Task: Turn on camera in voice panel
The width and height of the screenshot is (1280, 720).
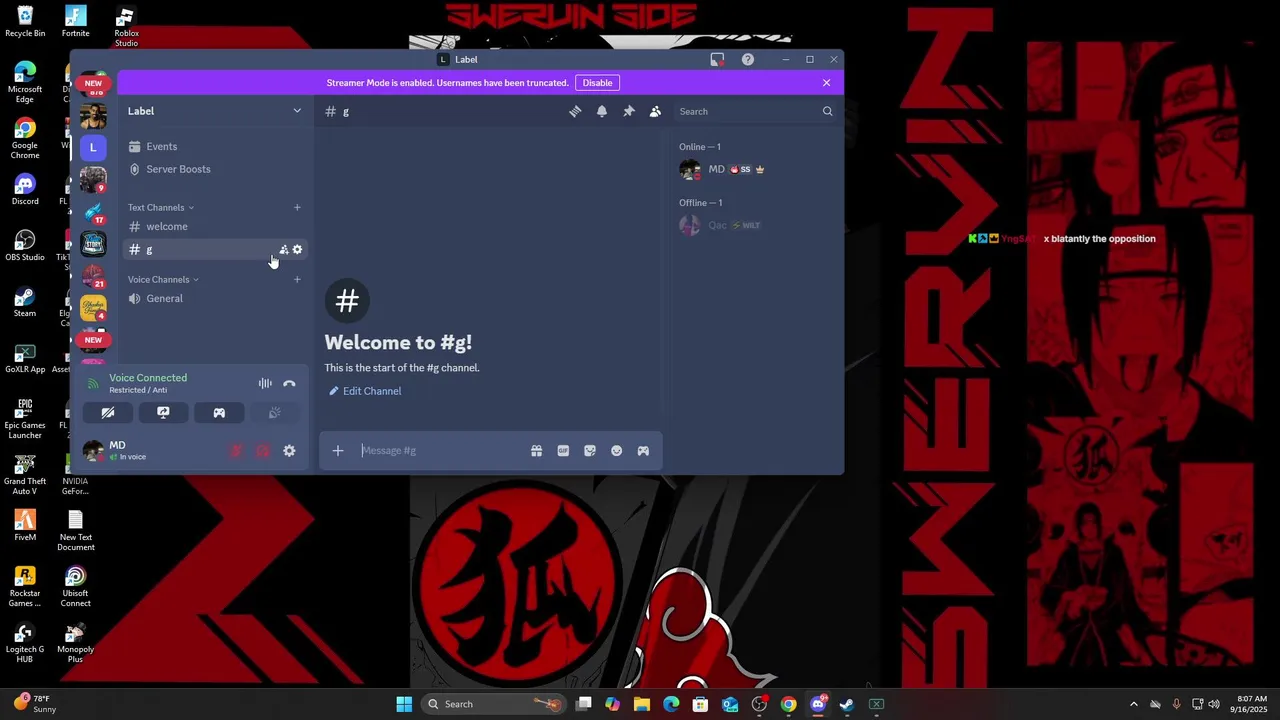Action: coord(108,413)
